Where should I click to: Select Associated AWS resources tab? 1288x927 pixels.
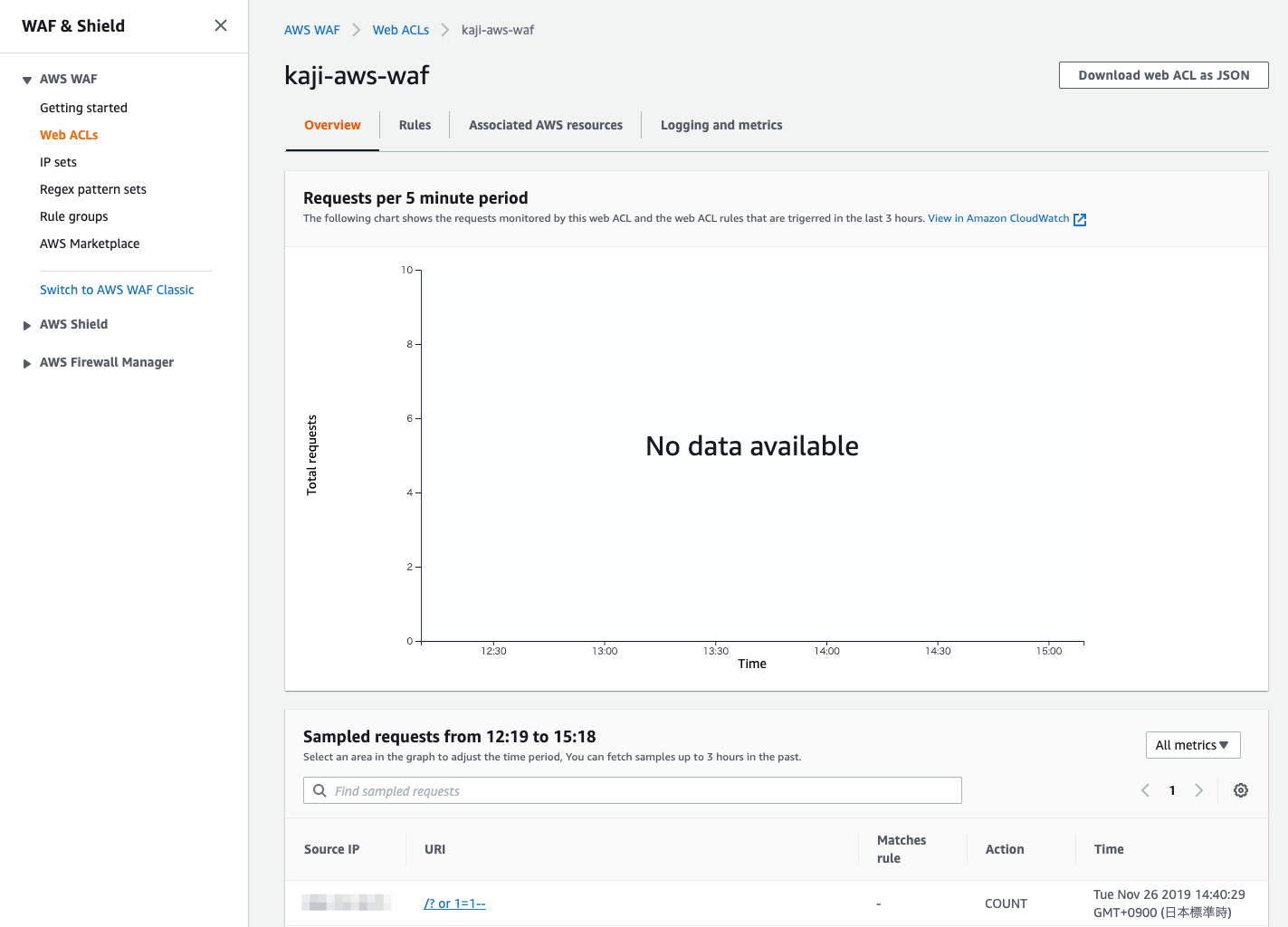click(545, 125)
